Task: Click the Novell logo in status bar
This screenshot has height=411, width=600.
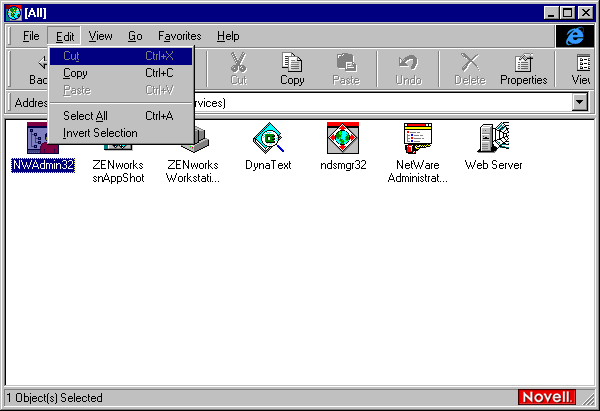Action: (547, 397)
